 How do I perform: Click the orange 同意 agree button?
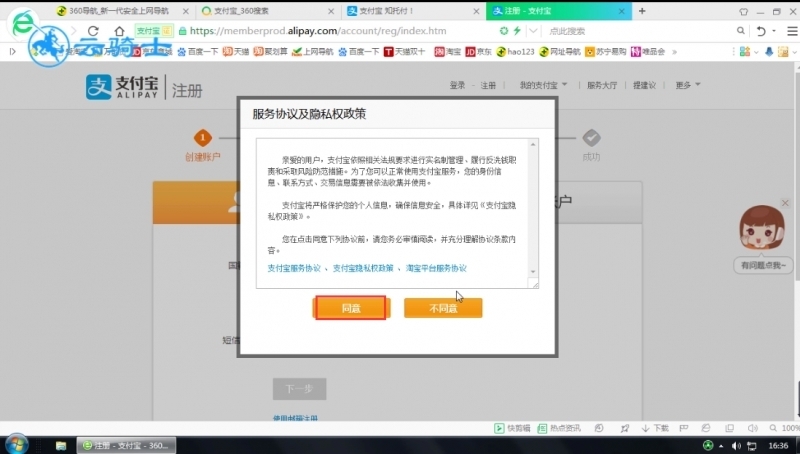click(x=351, y=308)
